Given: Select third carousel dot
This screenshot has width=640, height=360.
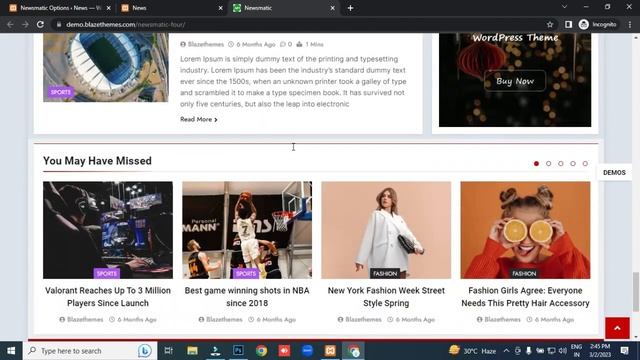Looking at the screenshot, I should coord(561,163).
